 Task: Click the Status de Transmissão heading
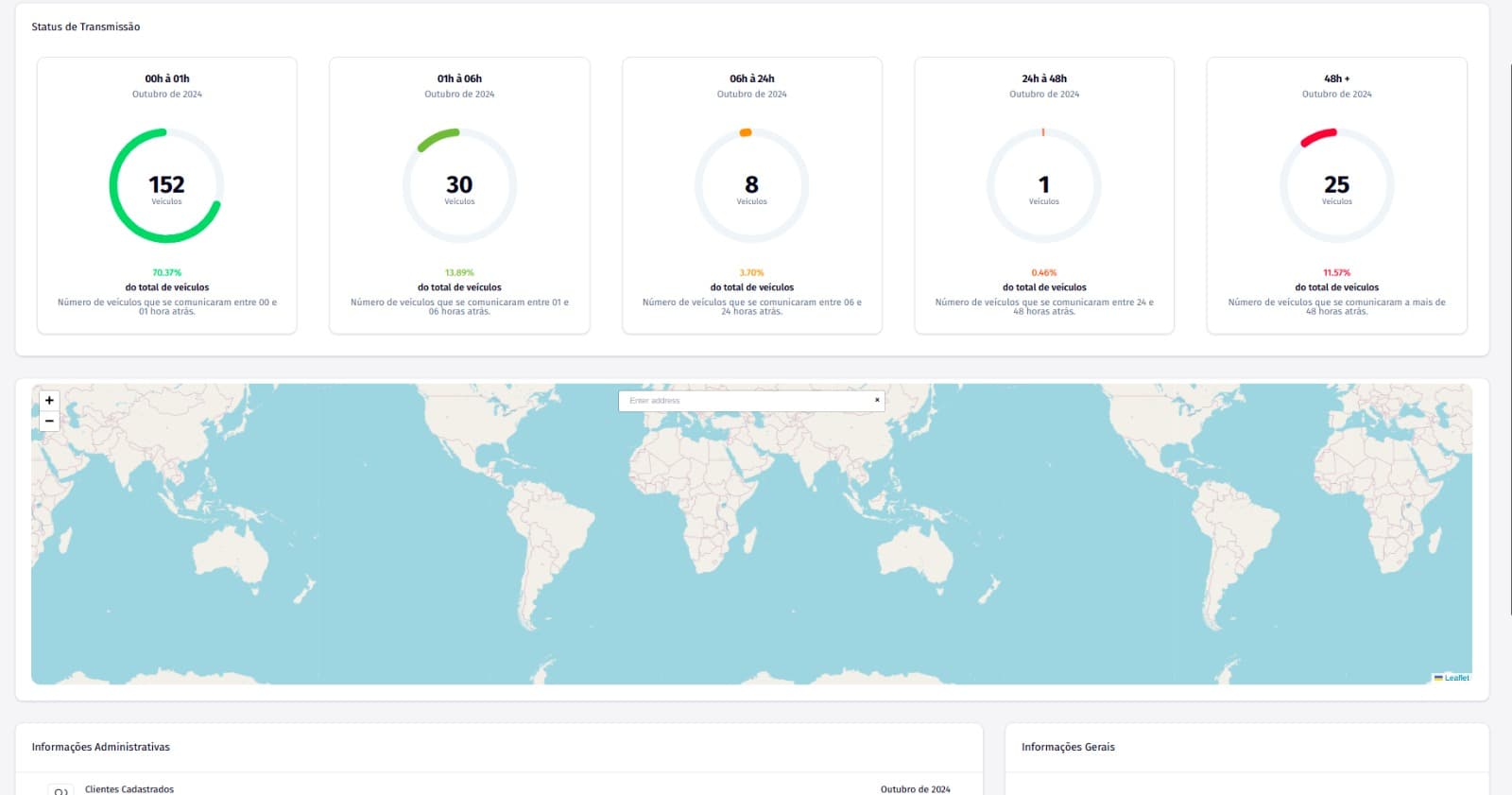click(85, 26)
